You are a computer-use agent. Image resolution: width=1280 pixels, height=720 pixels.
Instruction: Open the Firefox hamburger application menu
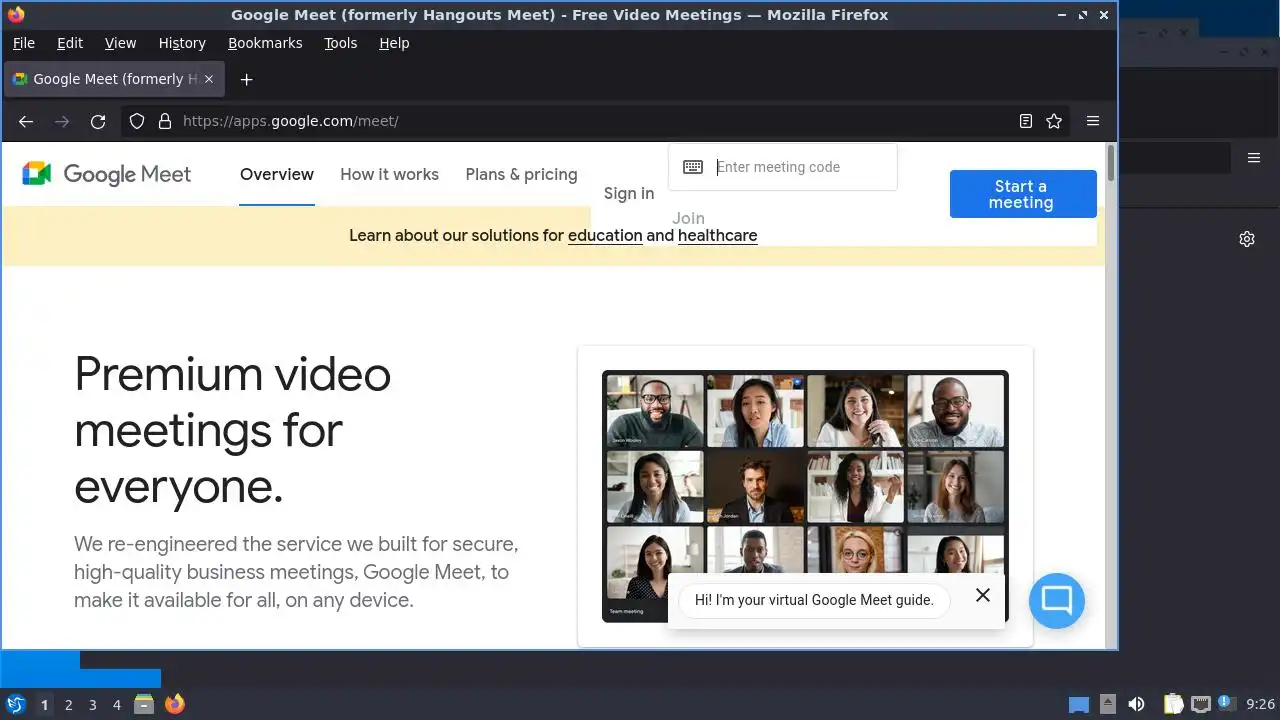pos(1093,121)
